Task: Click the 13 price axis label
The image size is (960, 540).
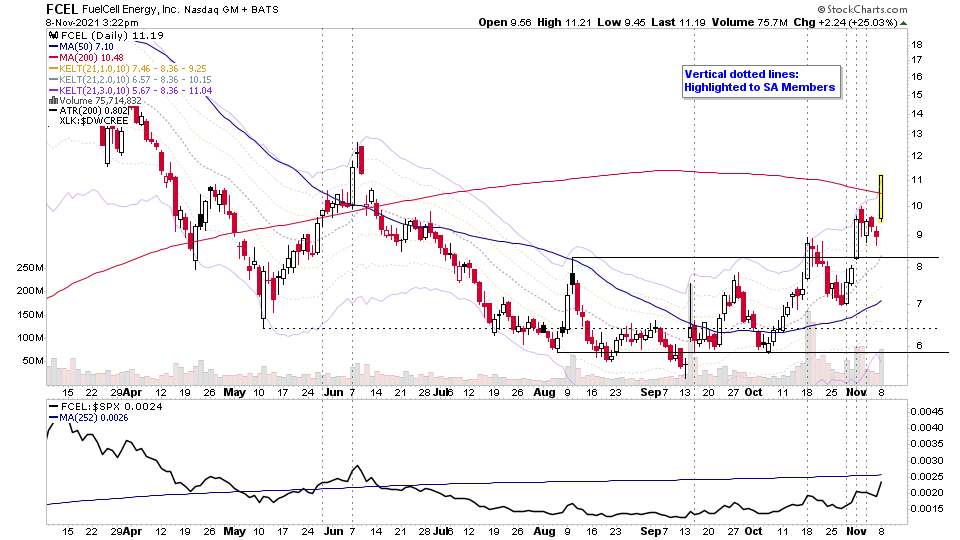Action: point(917,134)
